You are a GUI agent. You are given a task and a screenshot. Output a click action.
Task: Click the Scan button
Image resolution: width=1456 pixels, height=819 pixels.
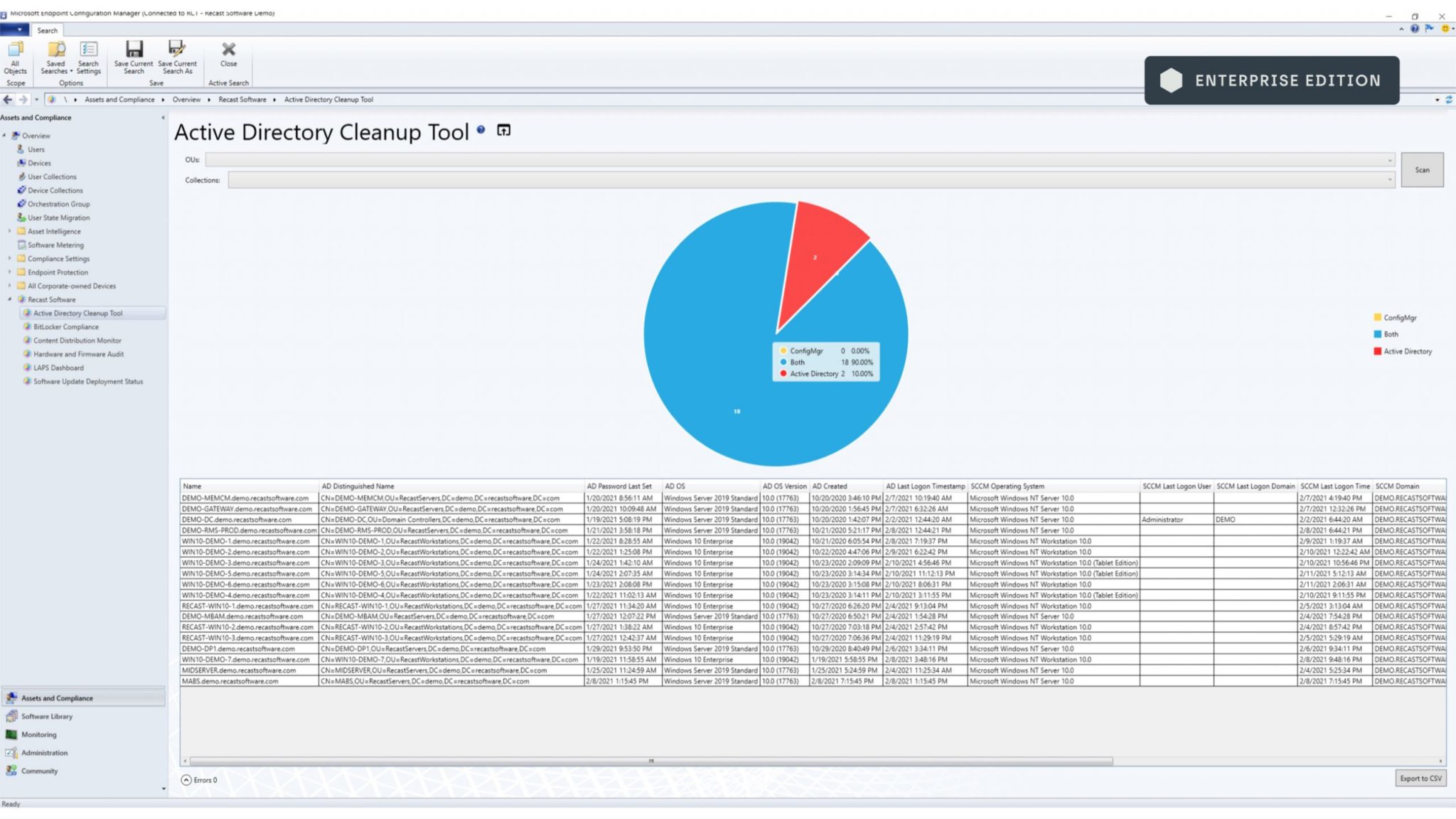[1422, 170]
